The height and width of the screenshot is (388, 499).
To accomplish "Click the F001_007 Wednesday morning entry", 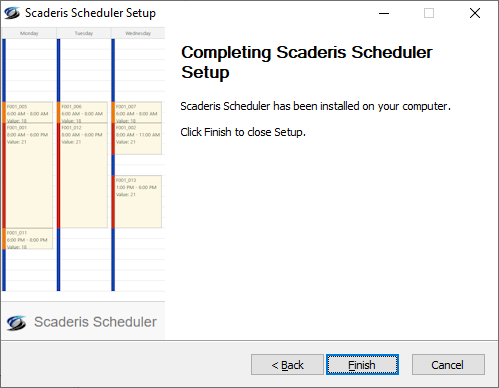I will tap(138, 113).
